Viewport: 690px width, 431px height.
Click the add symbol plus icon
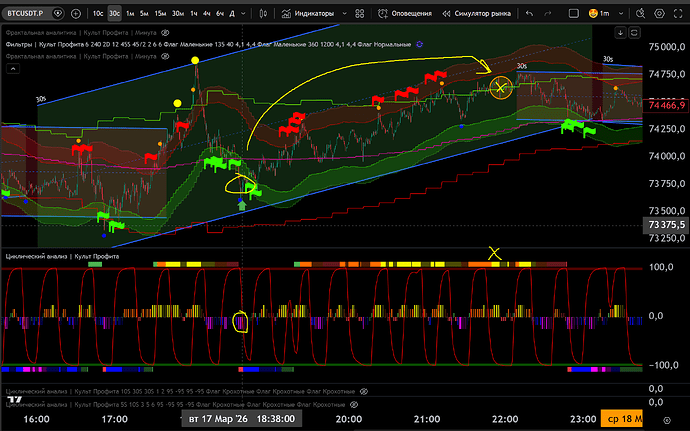tap(77, 14)
